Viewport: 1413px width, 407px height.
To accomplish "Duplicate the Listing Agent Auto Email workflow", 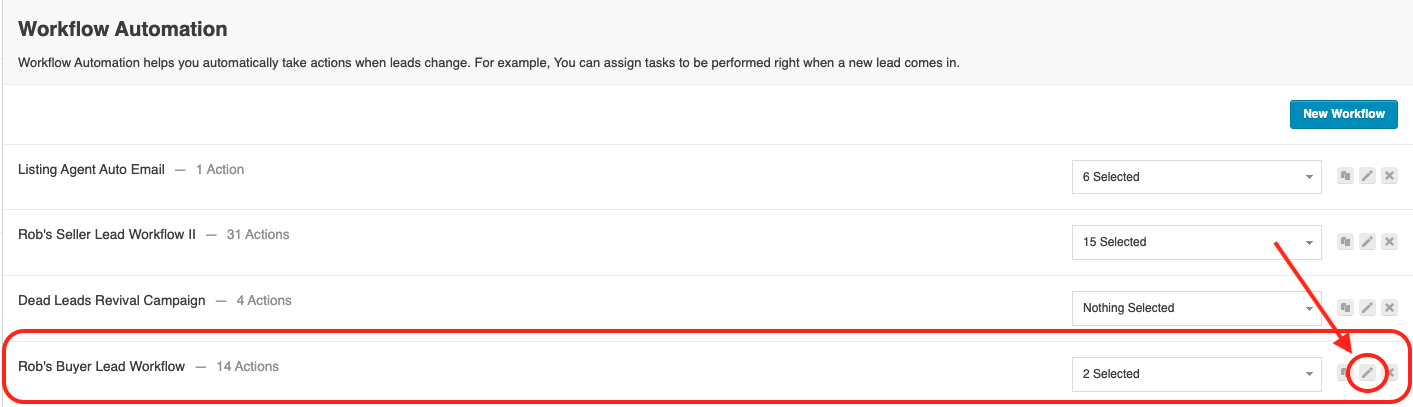I will pyautogui.click(x=1346, y=176).
